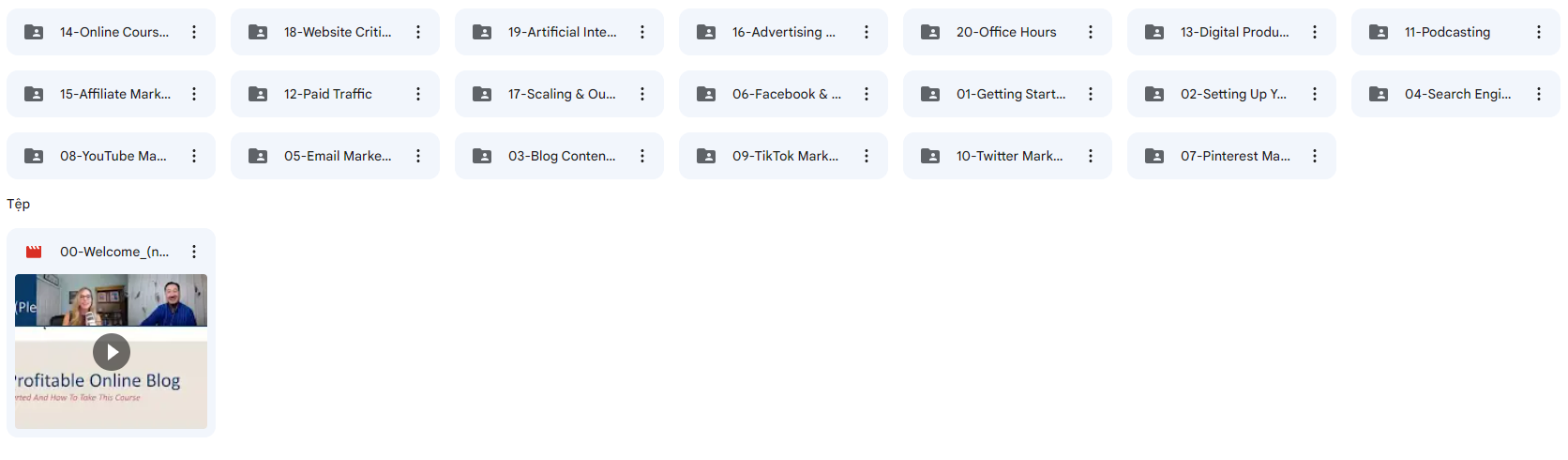The width and height of the screenshot is (1568, 460).
Task: Click the shared folder icon of 11-Podcasting
Action: pos(1379,32)
